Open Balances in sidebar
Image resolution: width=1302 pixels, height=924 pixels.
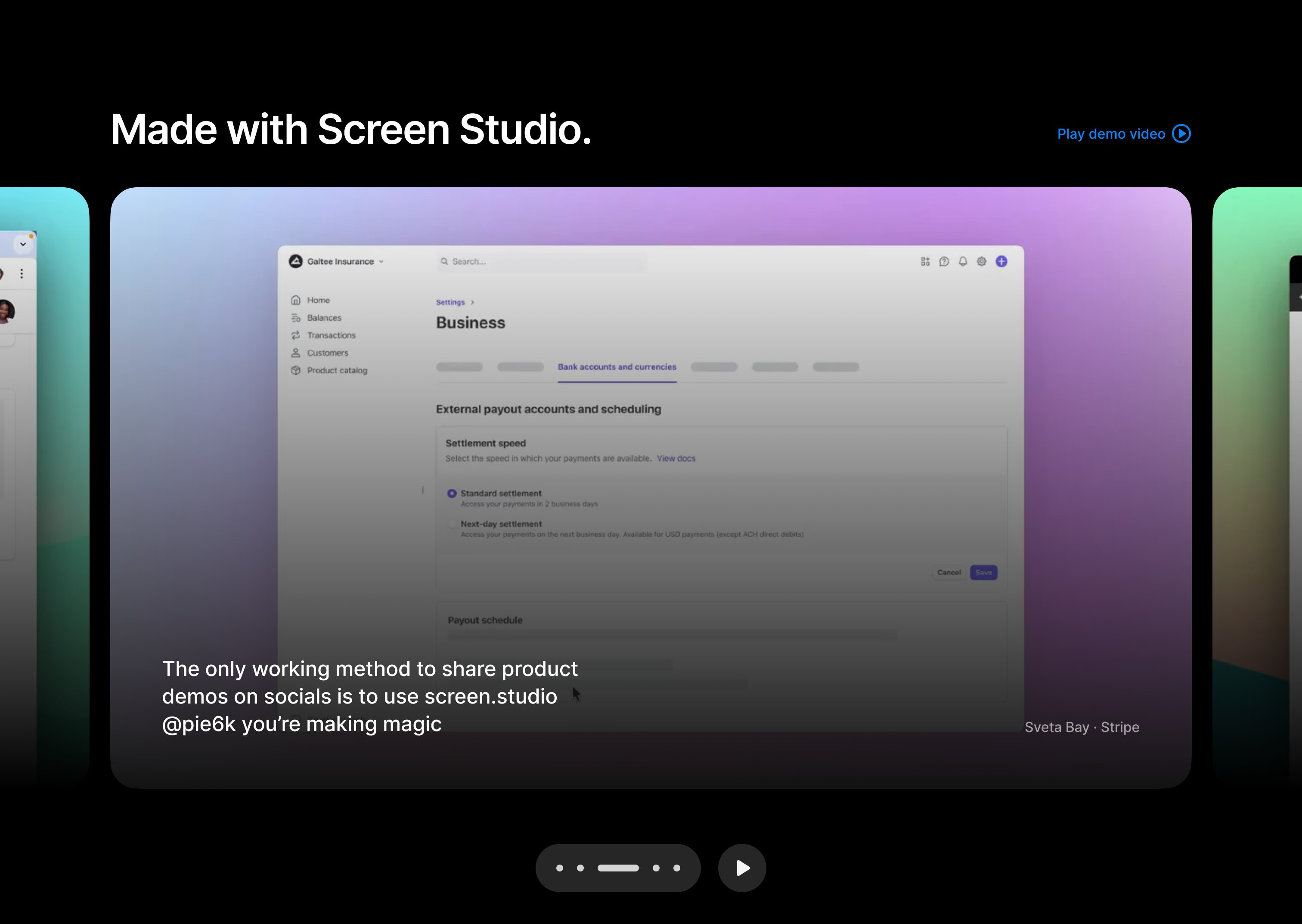click(324, 317)
